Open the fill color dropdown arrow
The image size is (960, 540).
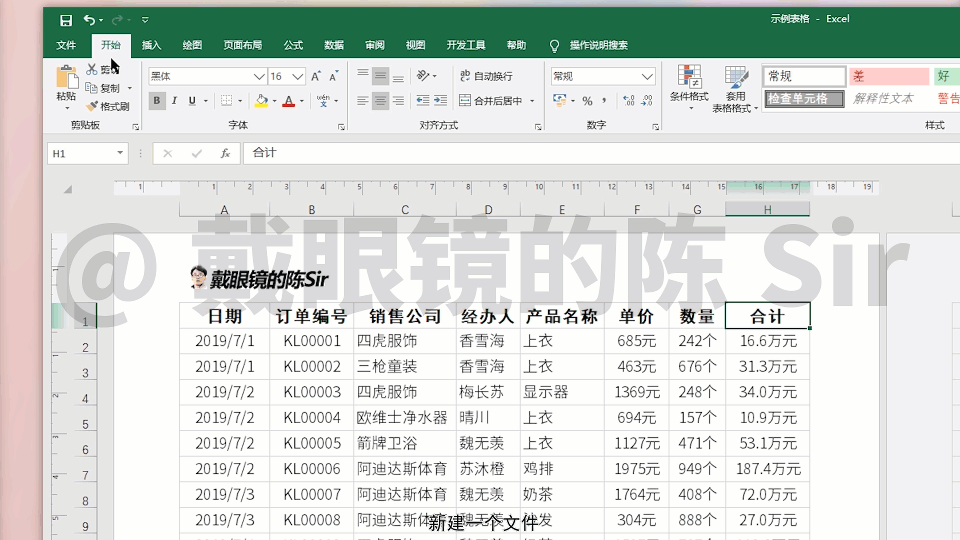[274, 100]
